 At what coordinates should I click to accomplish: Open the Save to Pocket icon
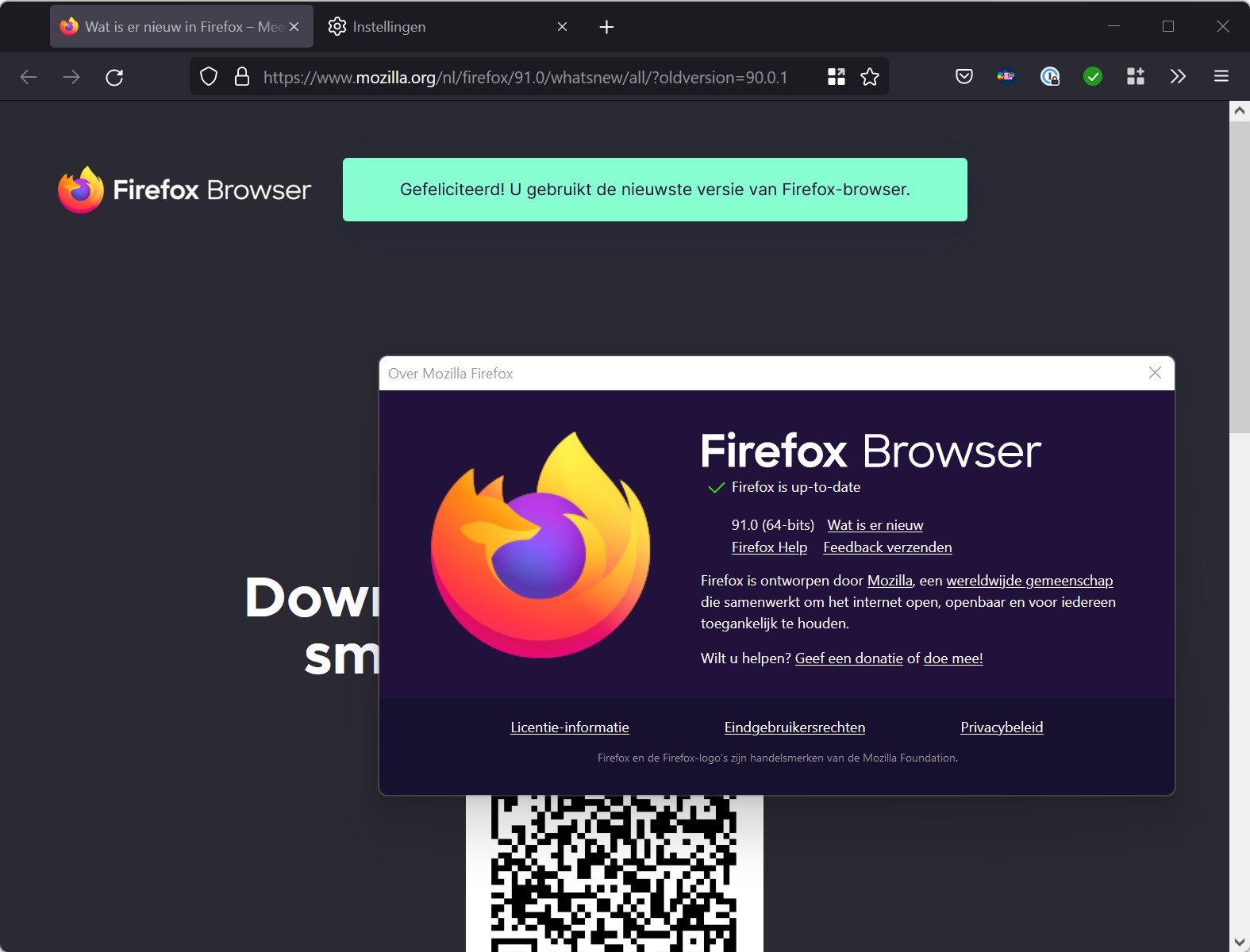(x=963, y=77)
